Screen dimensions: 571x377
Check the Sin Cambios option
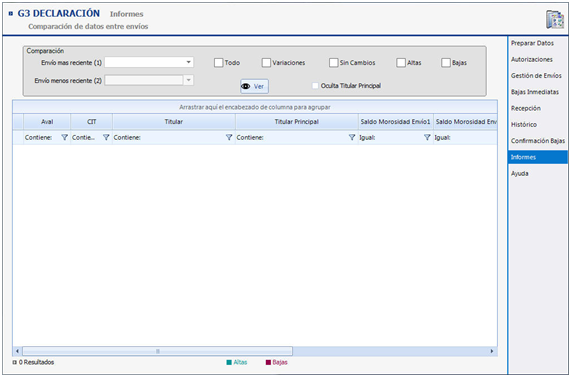point(334,63)
